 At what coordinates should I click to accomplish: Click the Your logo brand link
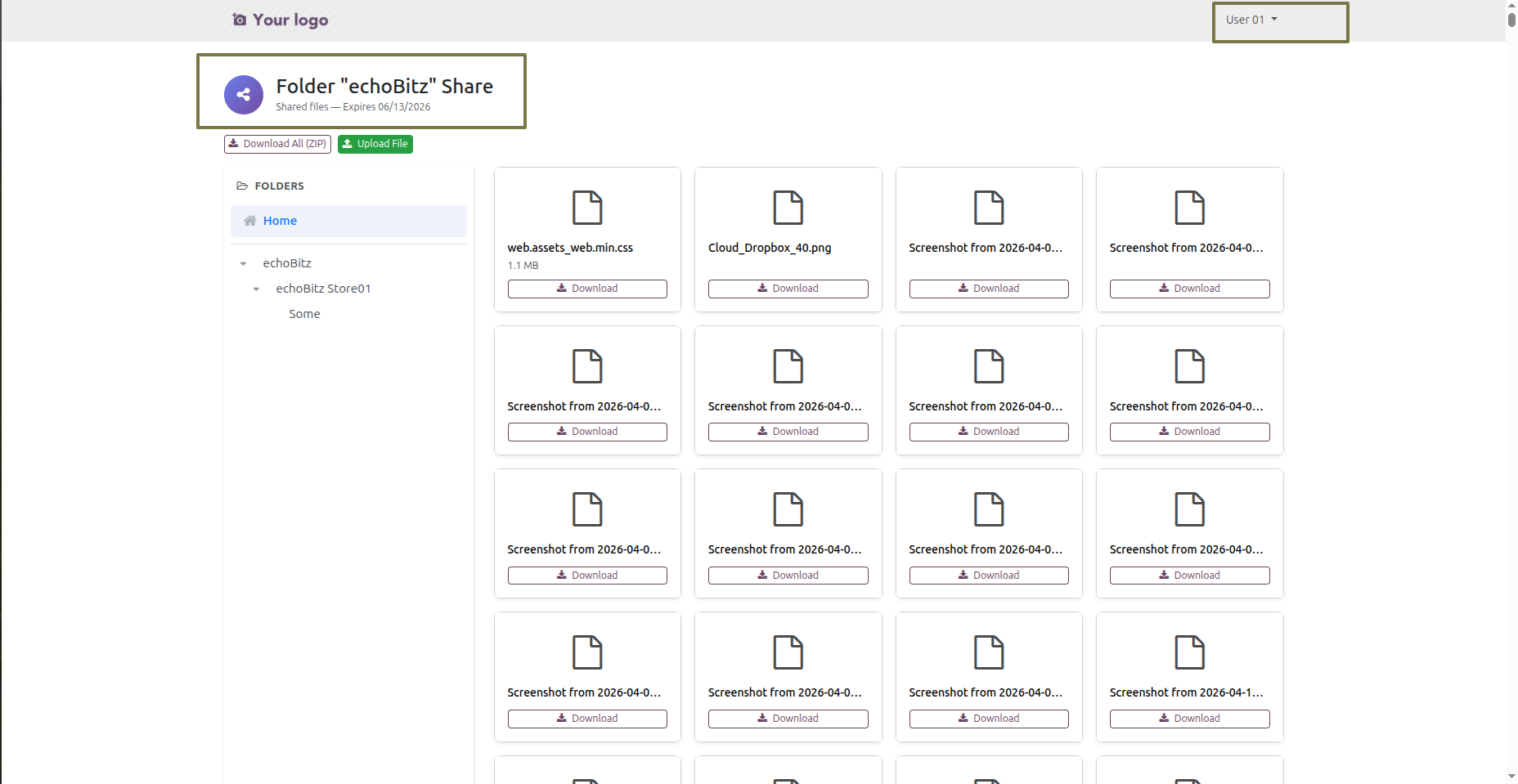click(281, 20)
